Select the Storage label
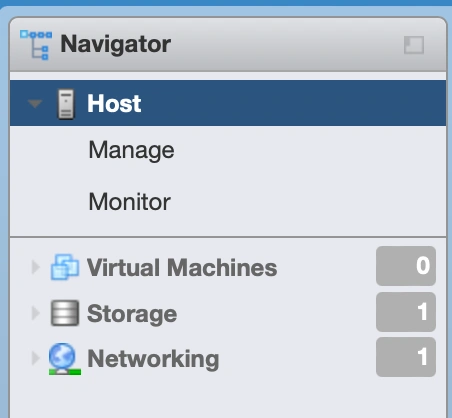This screenshot has width=452, height=418. (132, 314)
